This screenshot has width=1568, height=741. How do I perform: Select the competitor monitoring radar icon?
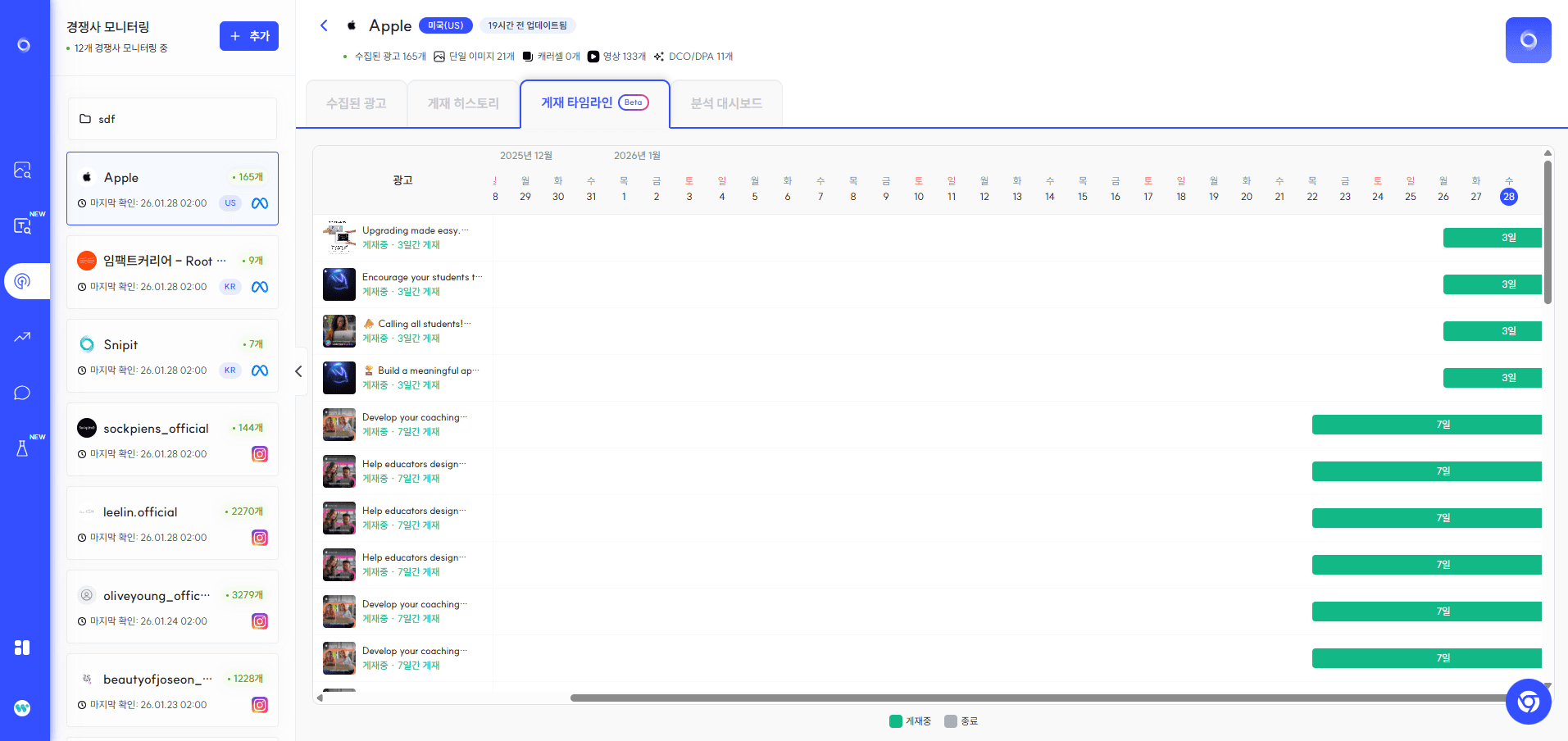tap(23, 281)
